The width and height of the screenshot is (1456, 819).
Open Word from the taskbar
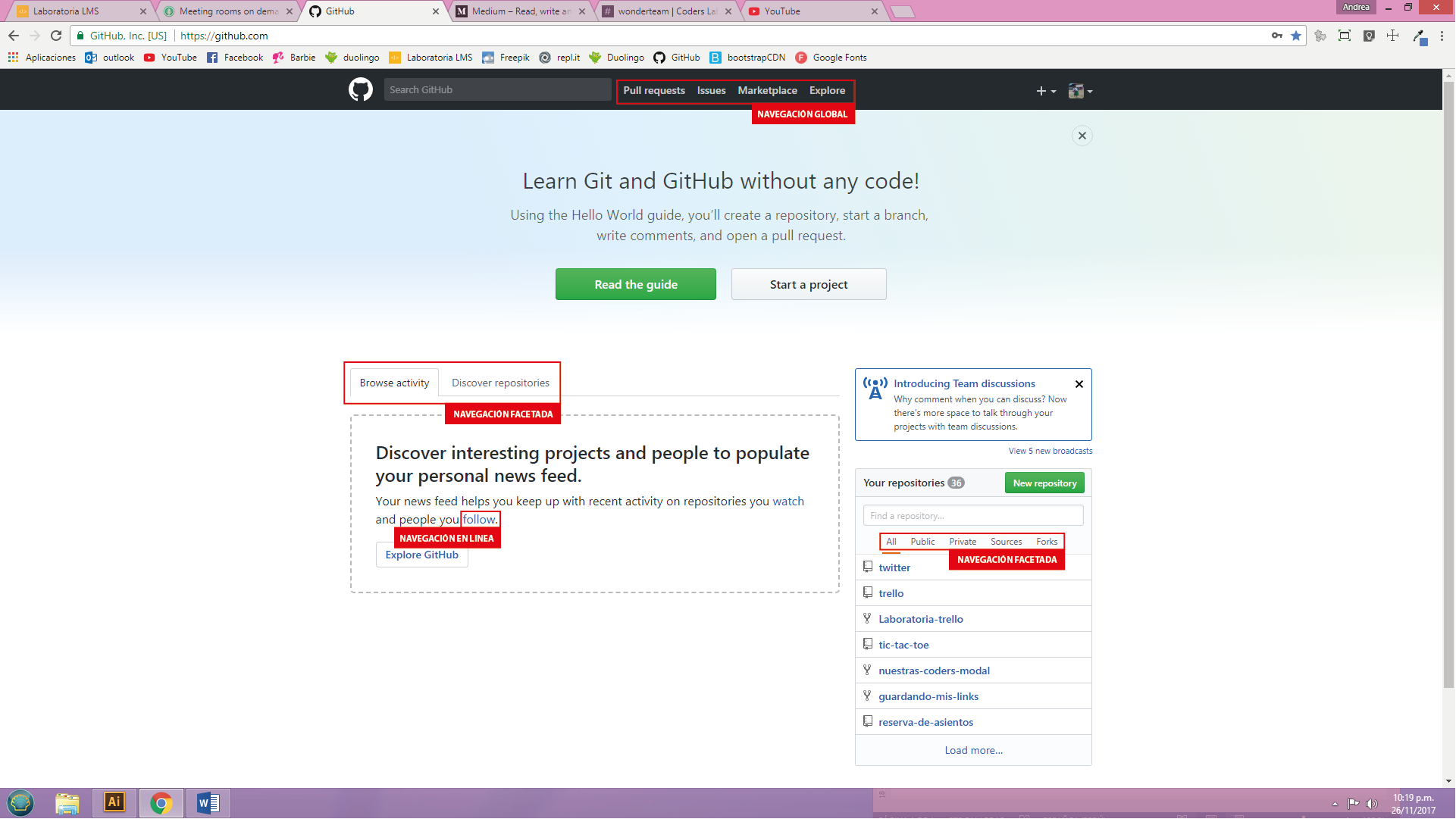pos(208,802)
